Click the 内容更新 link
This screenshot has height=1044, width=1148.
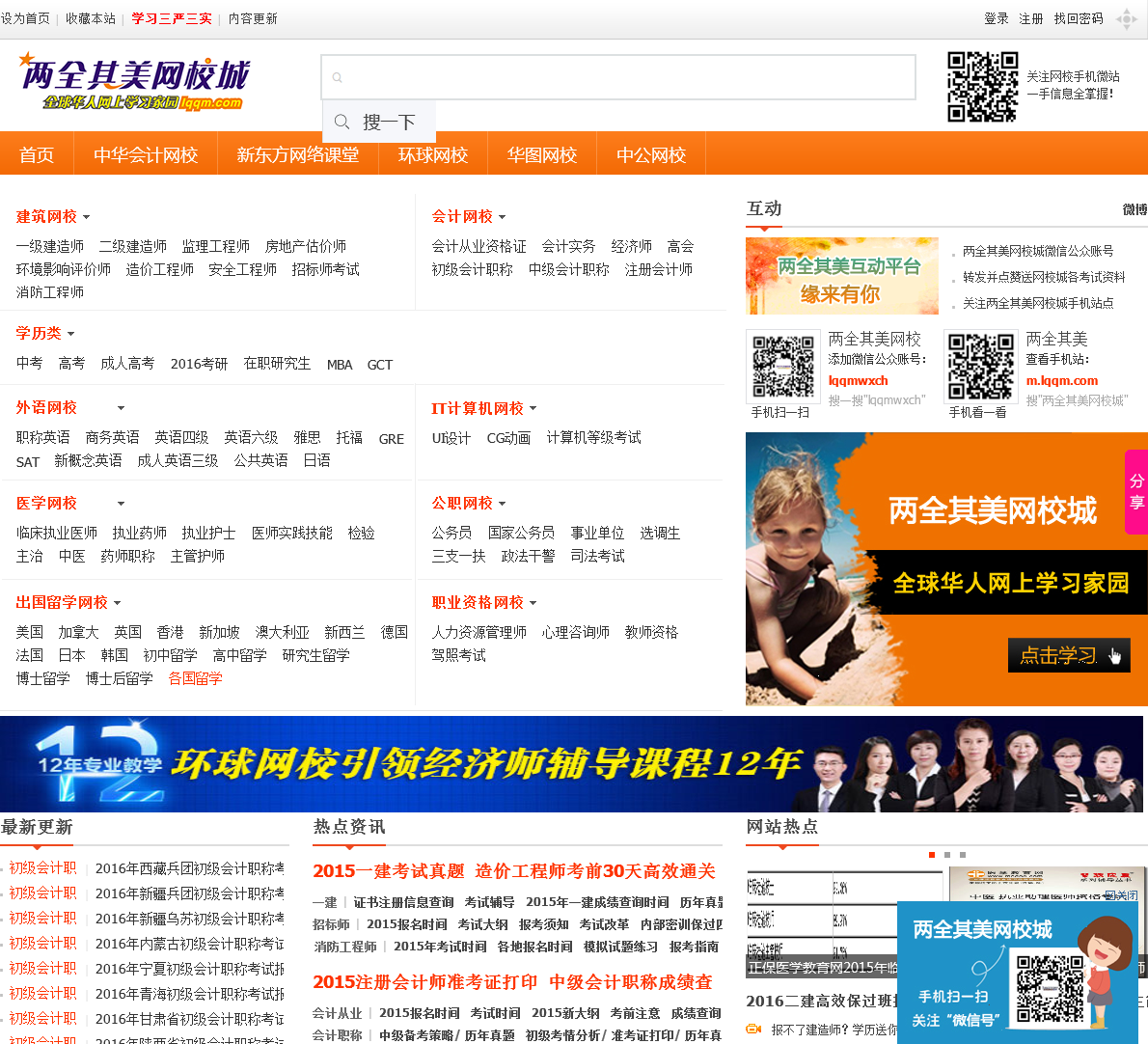[x=253, y=19]
